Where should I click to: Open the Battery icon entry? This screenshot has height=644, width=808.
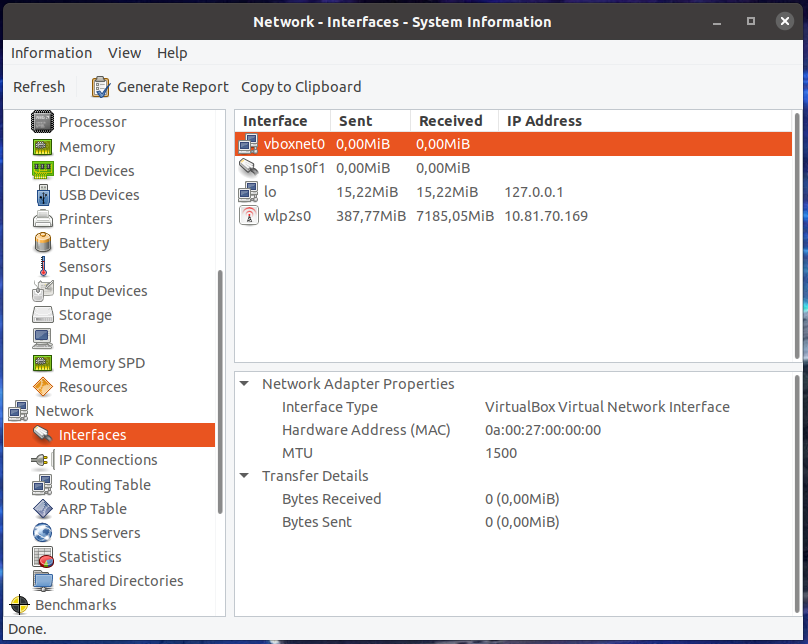click(42, 243)
